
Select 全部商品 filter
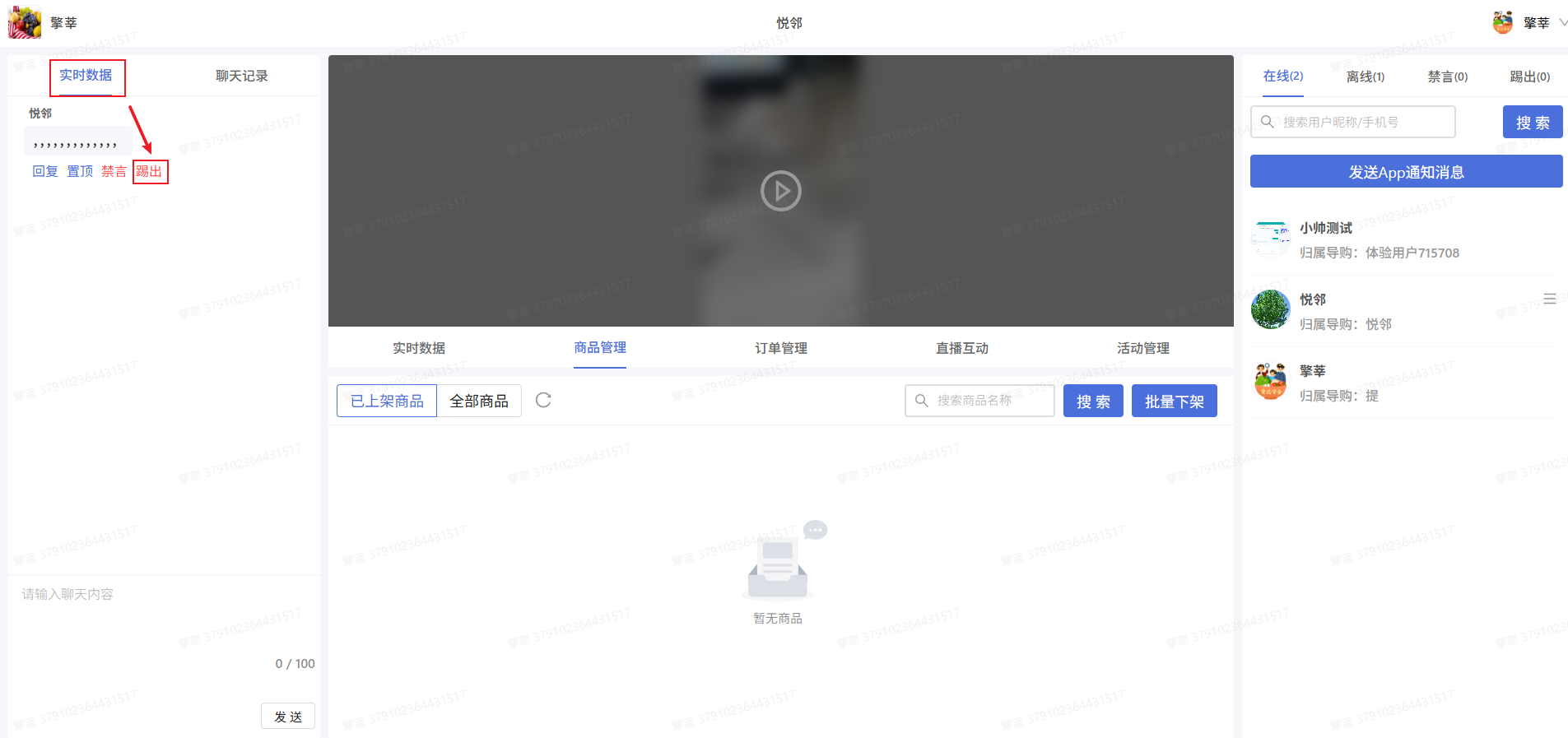click(x=479, y=401)
